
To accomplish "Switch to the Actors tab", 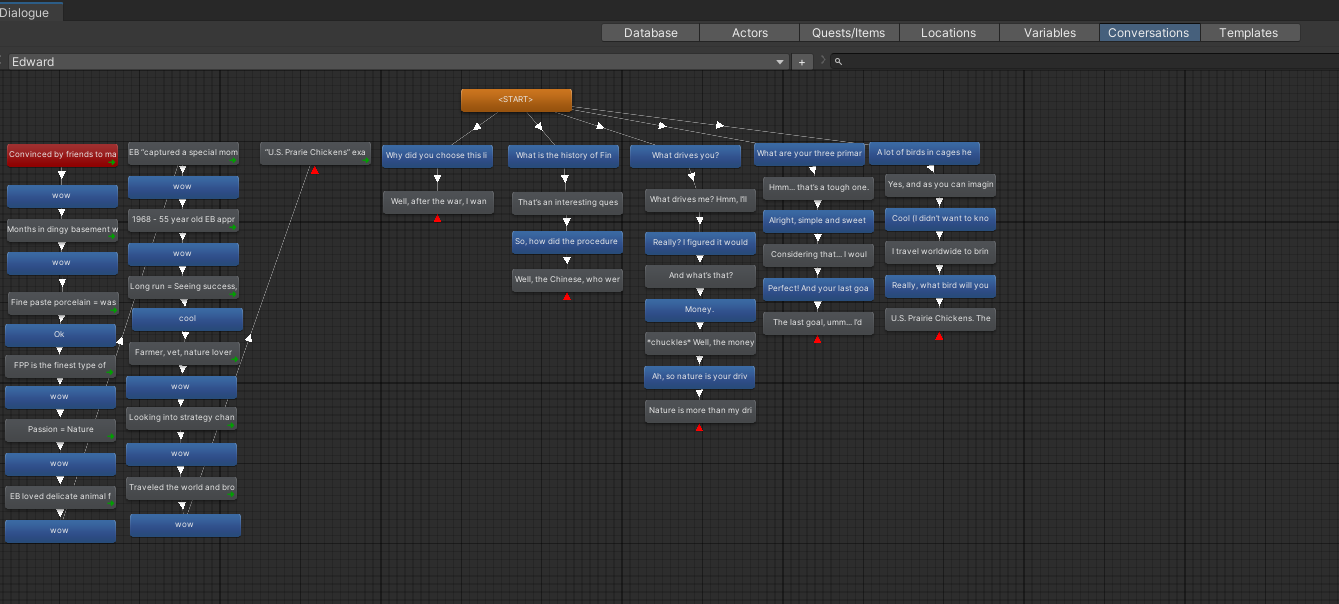I will coord(750,33).
